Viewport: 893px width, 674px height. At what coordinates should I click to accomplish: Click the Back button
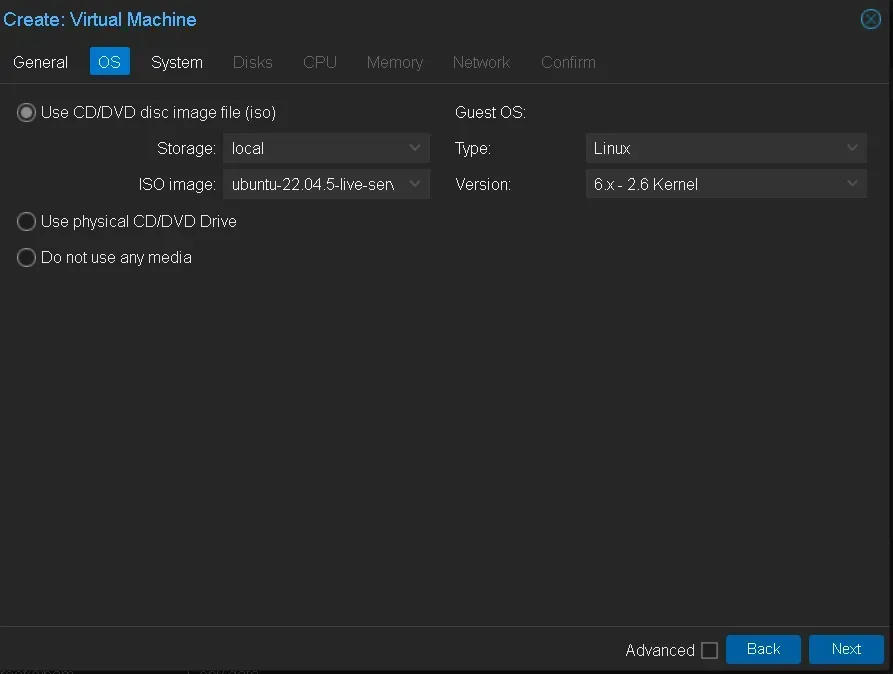coord(763,649)
